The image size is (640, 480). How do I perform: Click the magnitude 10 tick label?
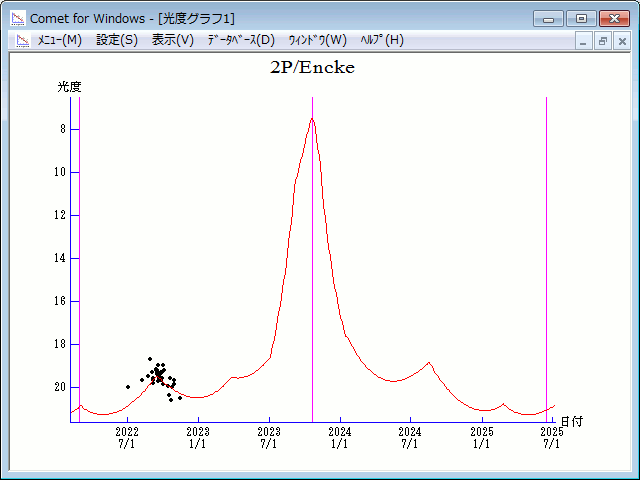[x=60, y=172]
